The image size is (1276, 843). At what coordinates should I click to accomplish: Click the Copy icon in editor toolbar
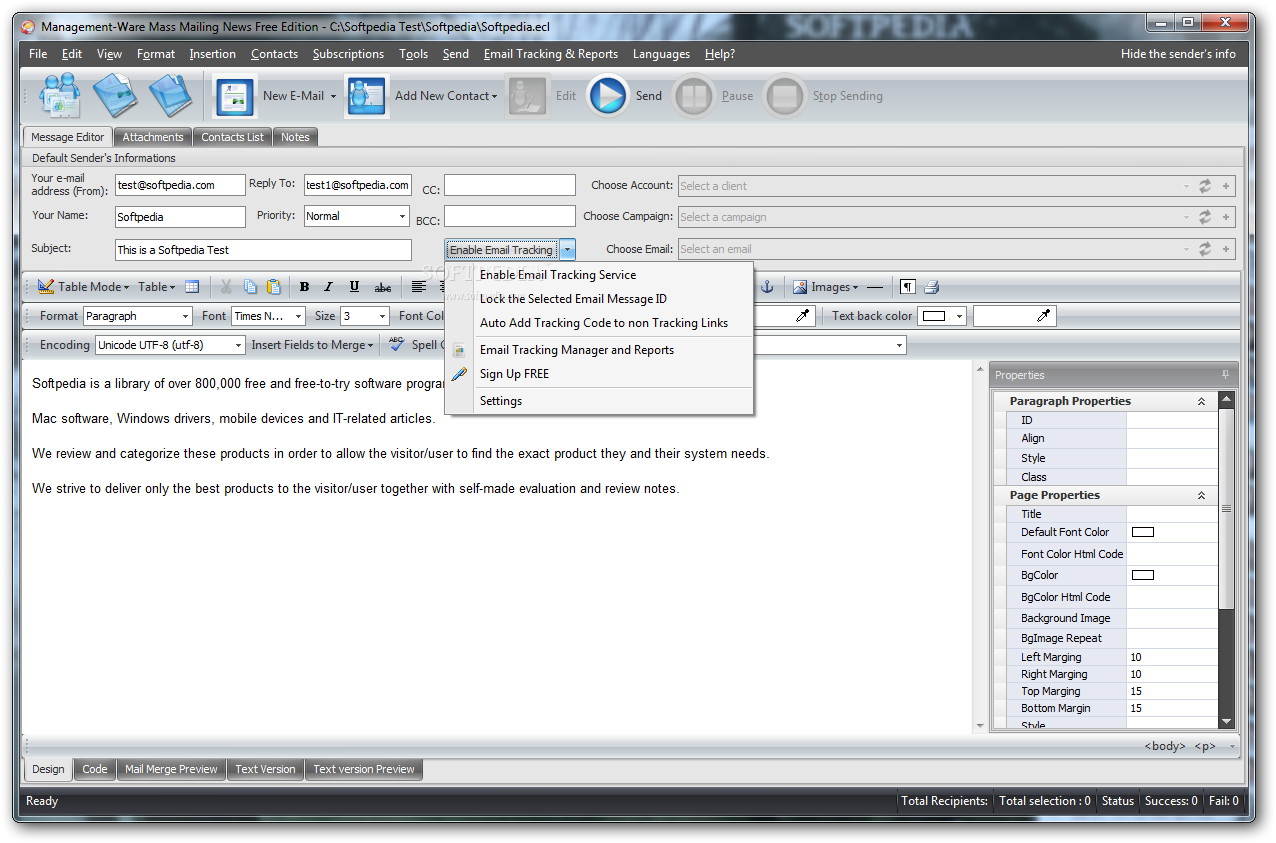pos(250,287)
